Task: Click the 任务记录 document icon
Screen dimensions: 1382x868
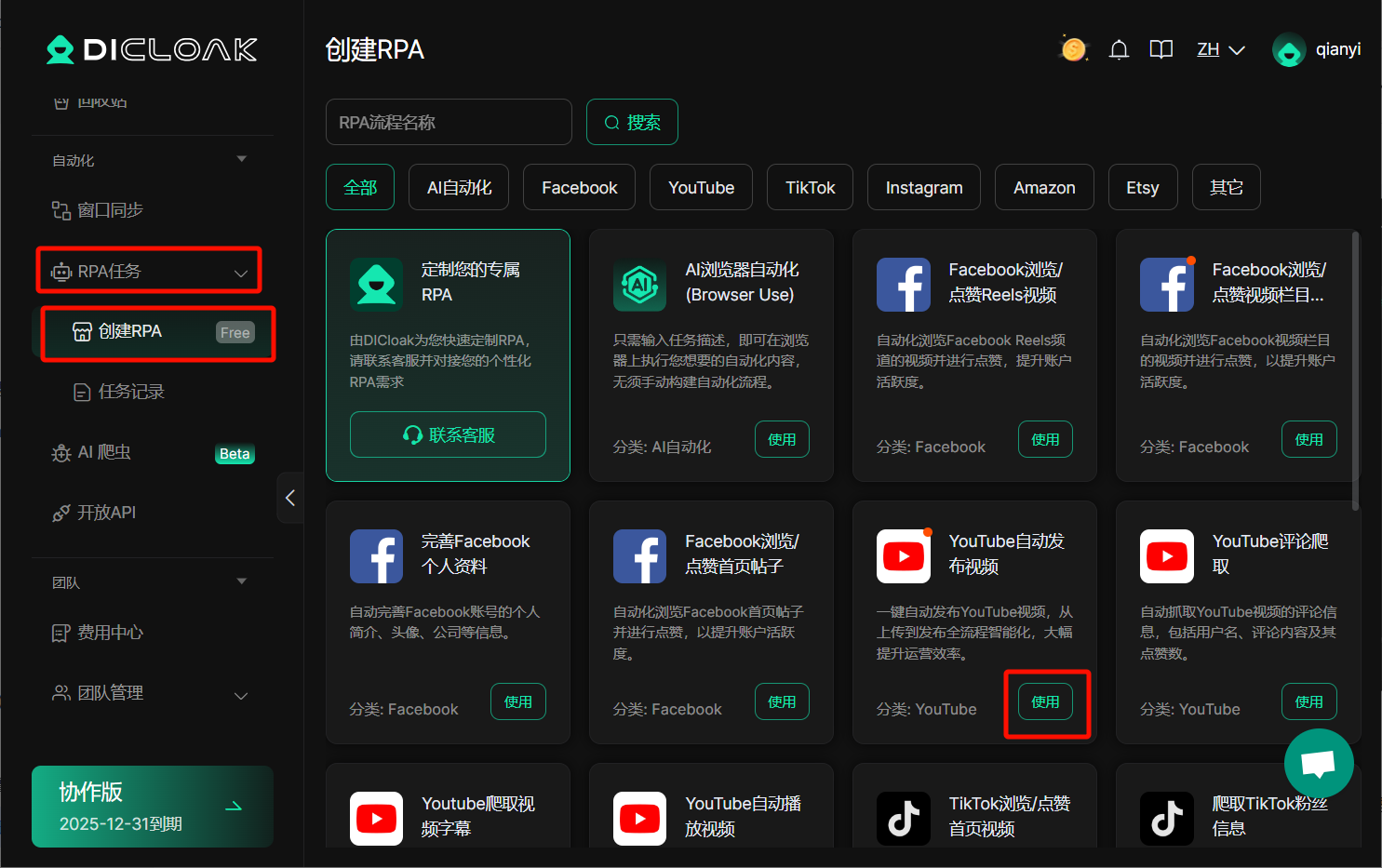Action: click(83, 393)
